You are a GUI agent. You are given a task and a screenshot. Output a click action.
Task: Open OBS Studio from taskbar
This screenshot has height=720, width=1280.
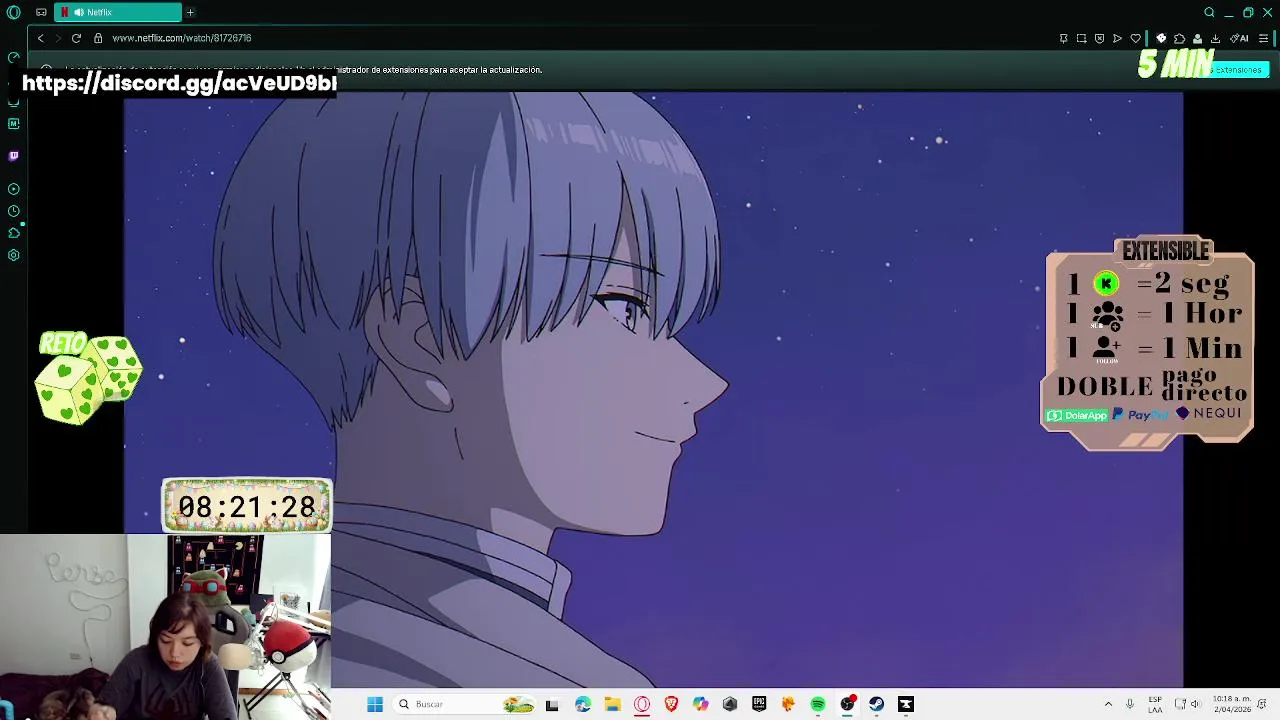click(847, 704)
